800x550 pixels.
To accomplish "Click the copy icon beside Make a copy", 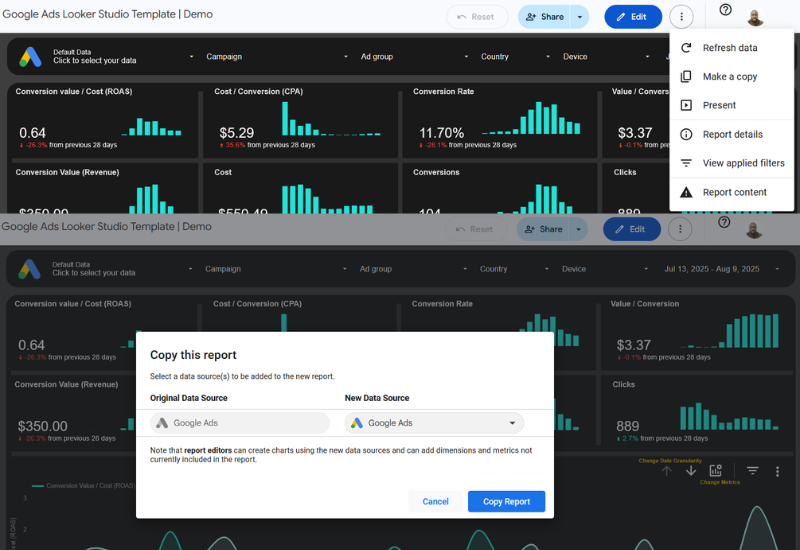I will tap(686, 77).
